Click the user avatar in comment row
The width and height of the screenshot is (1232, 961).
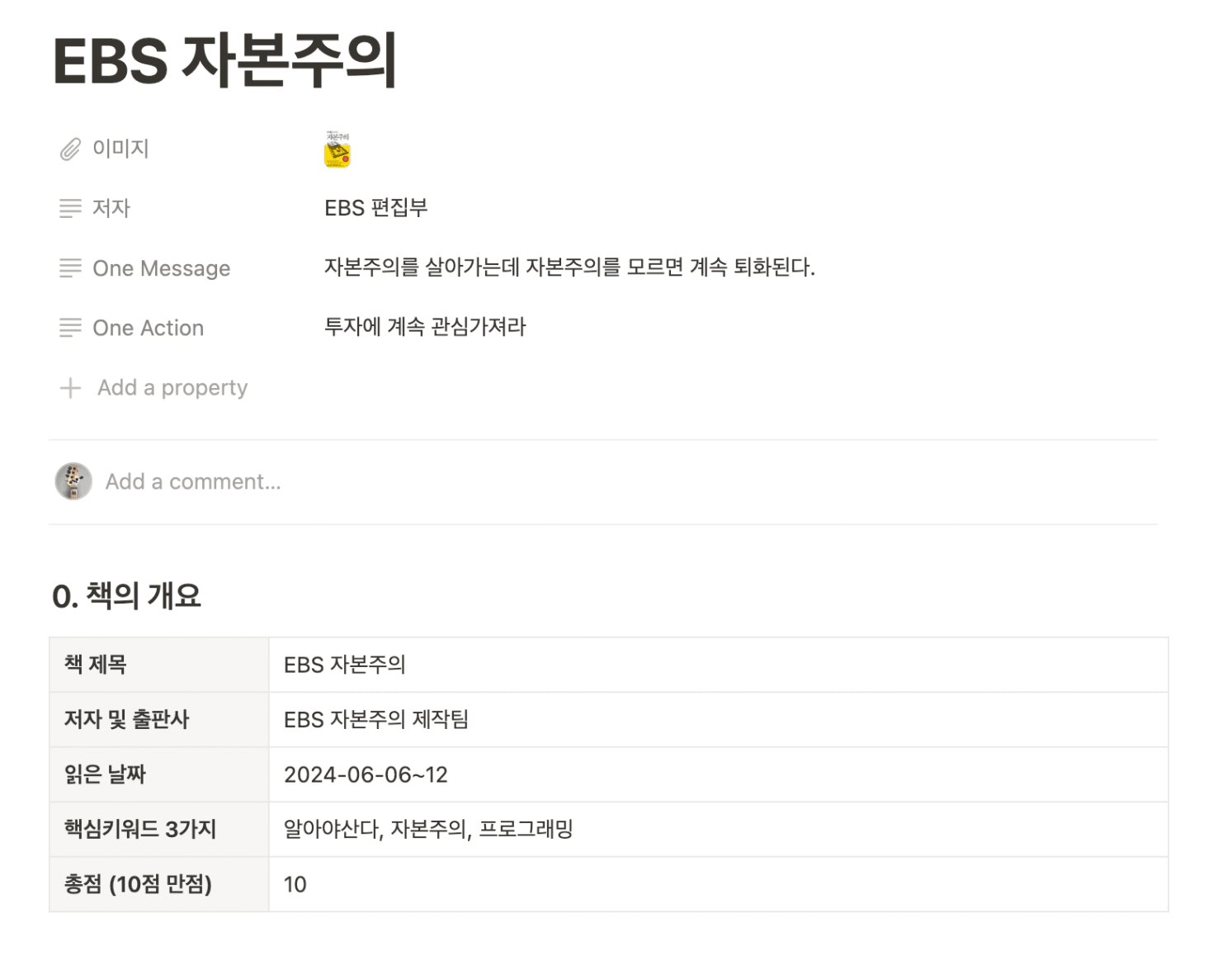(x=73, y=481)
